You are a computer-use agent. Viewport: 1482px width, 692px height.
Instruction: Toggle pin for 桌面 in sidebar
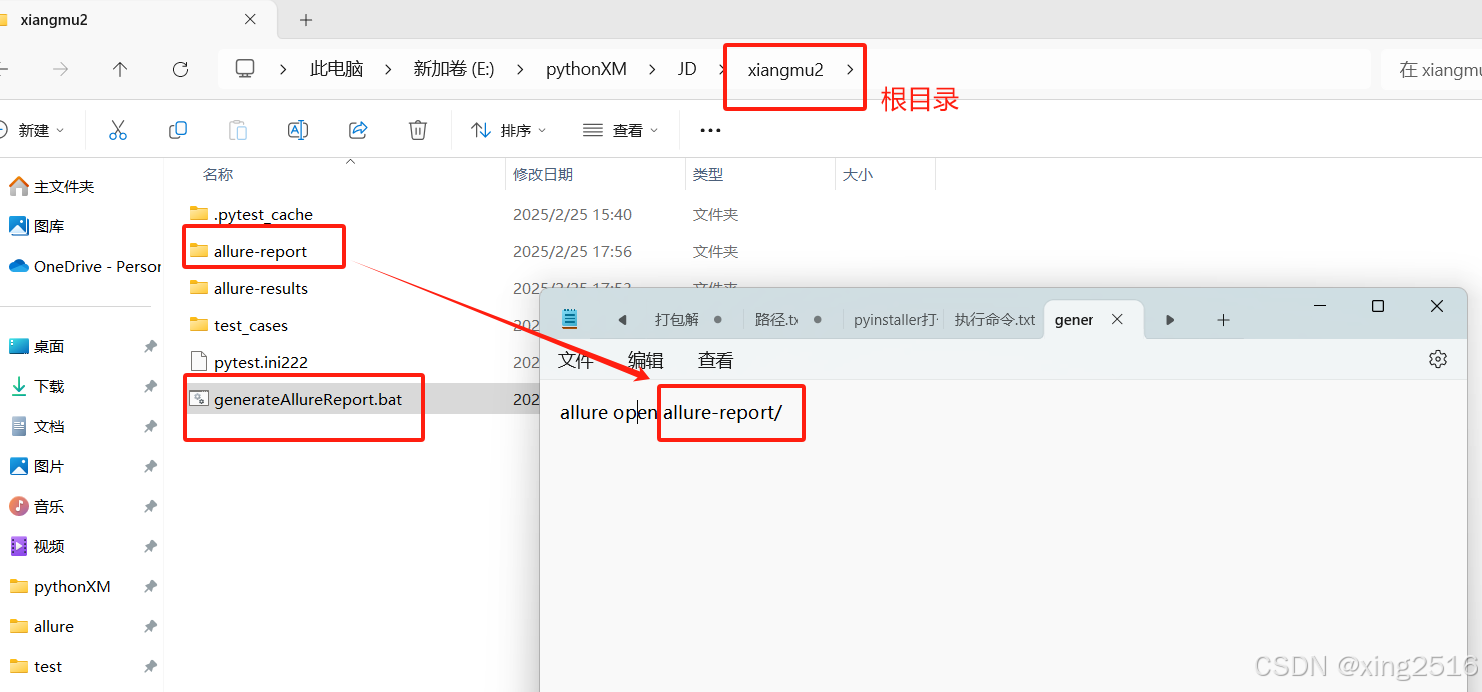pyautogui.click(x=150, y=346)
